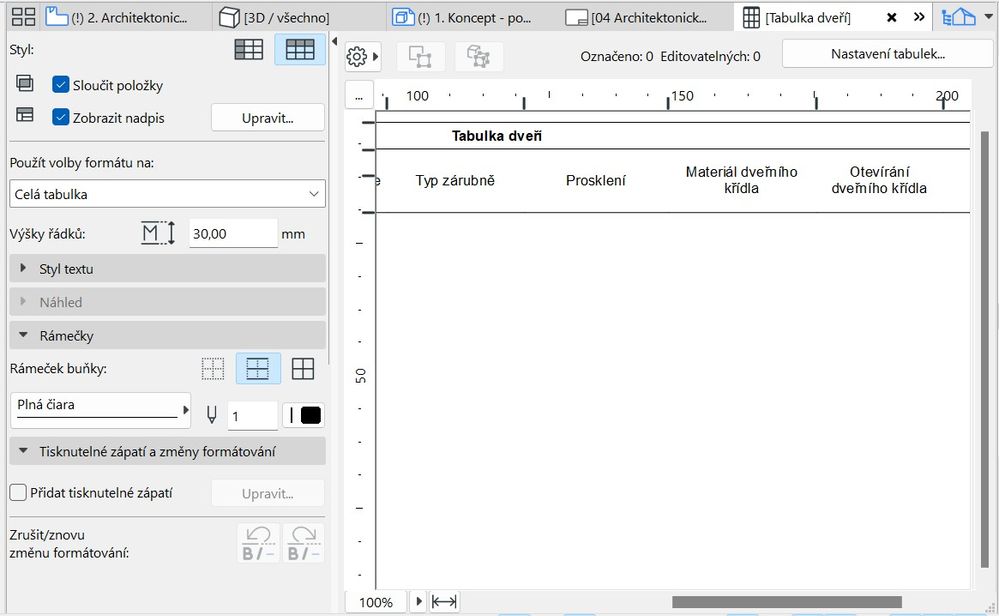
Task: Open the '1. Koncept - po...' tab
Action: 462,17
